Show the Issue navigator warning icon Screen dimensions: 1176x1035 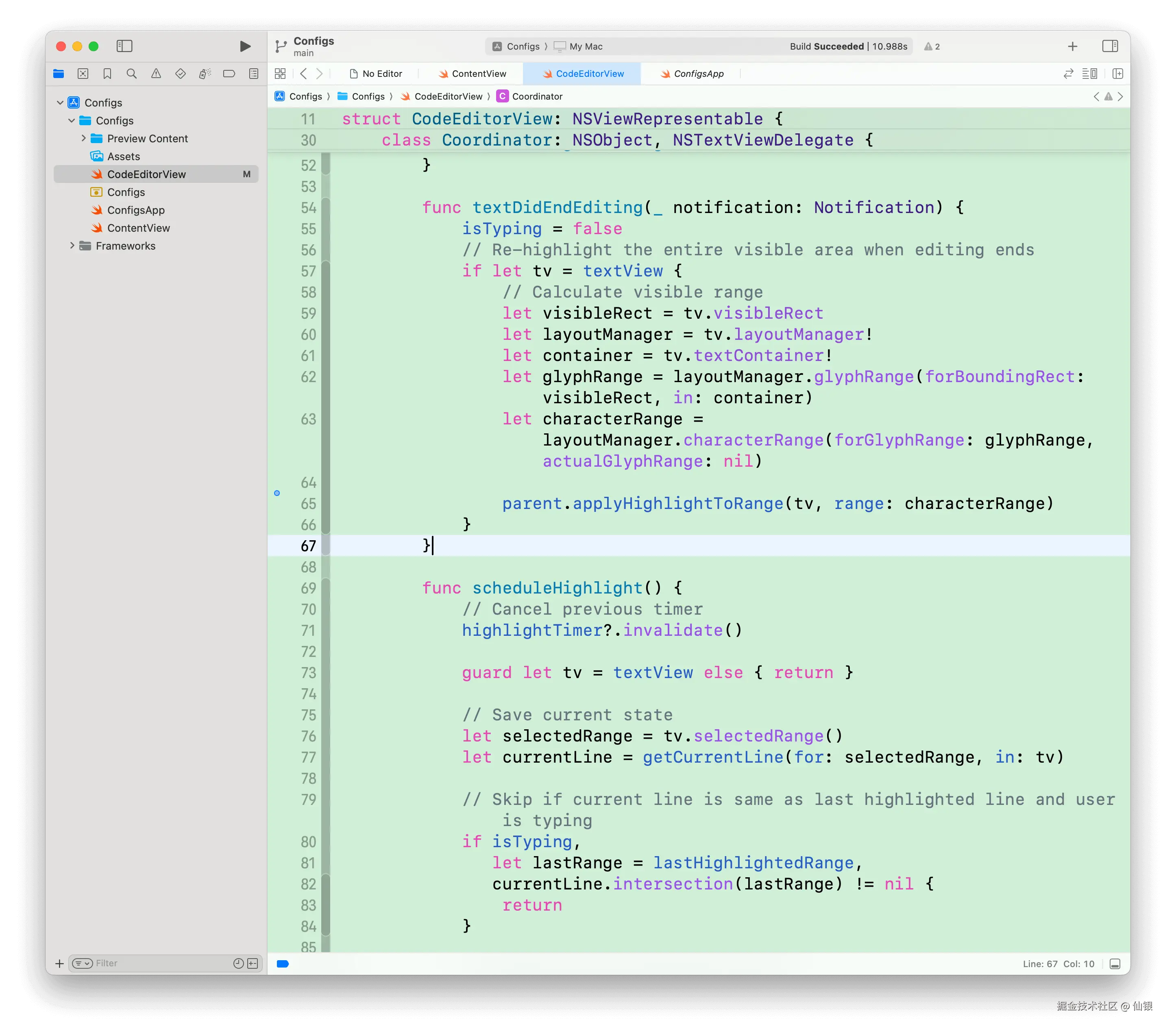point(156,74)
